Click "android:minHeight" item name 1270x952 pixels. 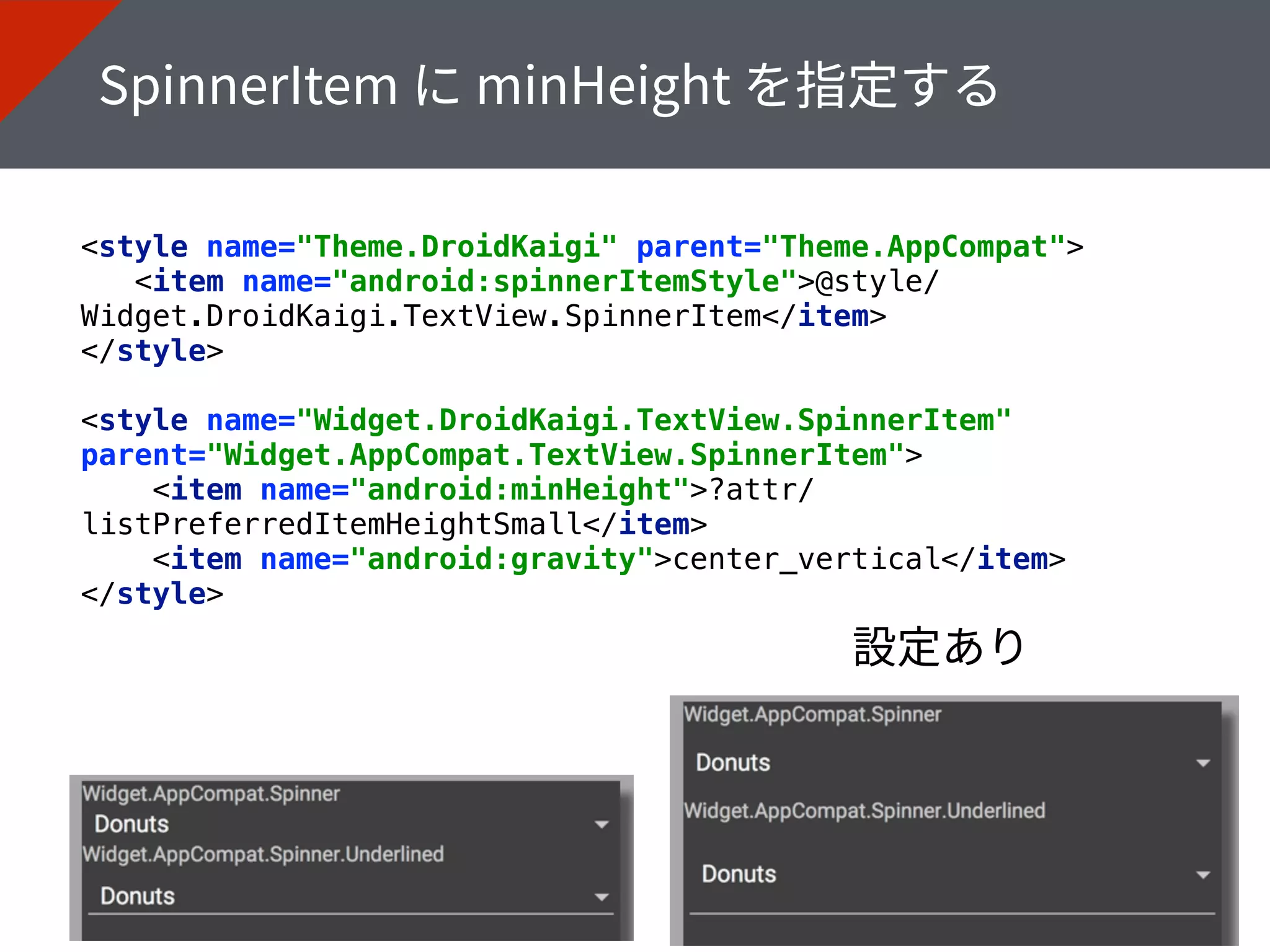(520, 490)
